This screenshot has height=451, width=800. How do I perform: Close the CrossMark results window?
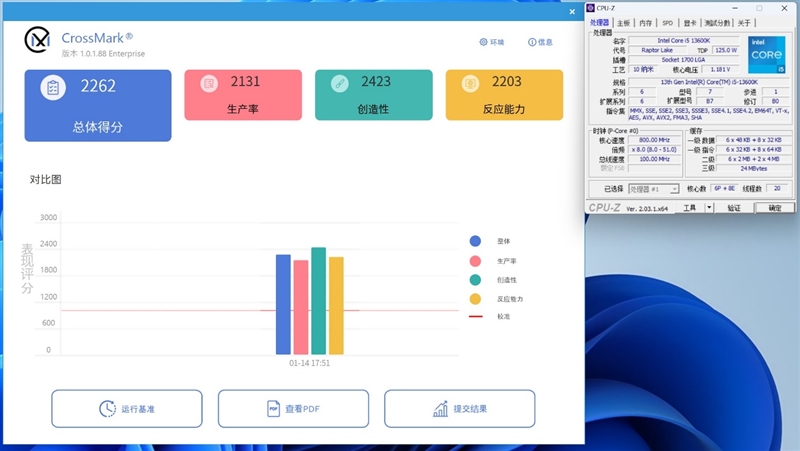[572, 12]
